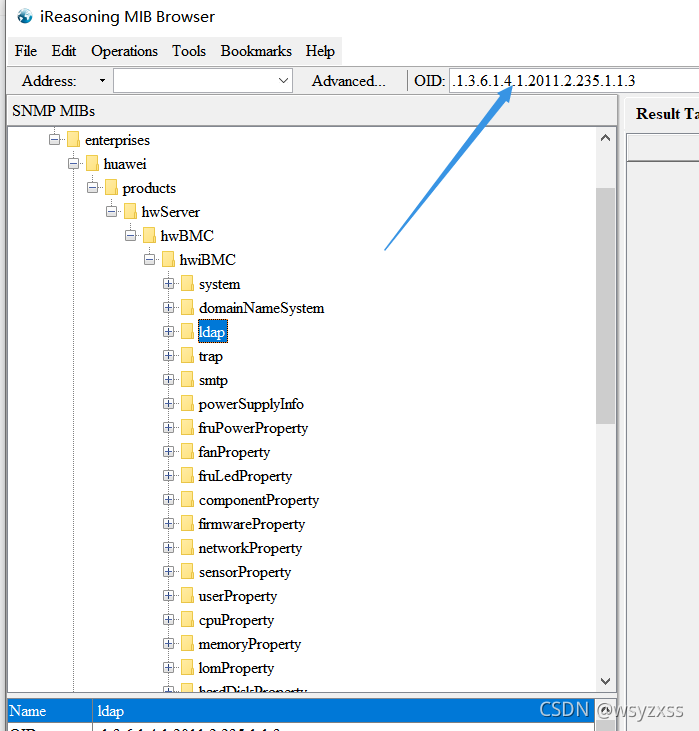699x731 pixels.
Task: Click the MIB tree vertical scrollbar thumb
Action: (x=605, y=306)
